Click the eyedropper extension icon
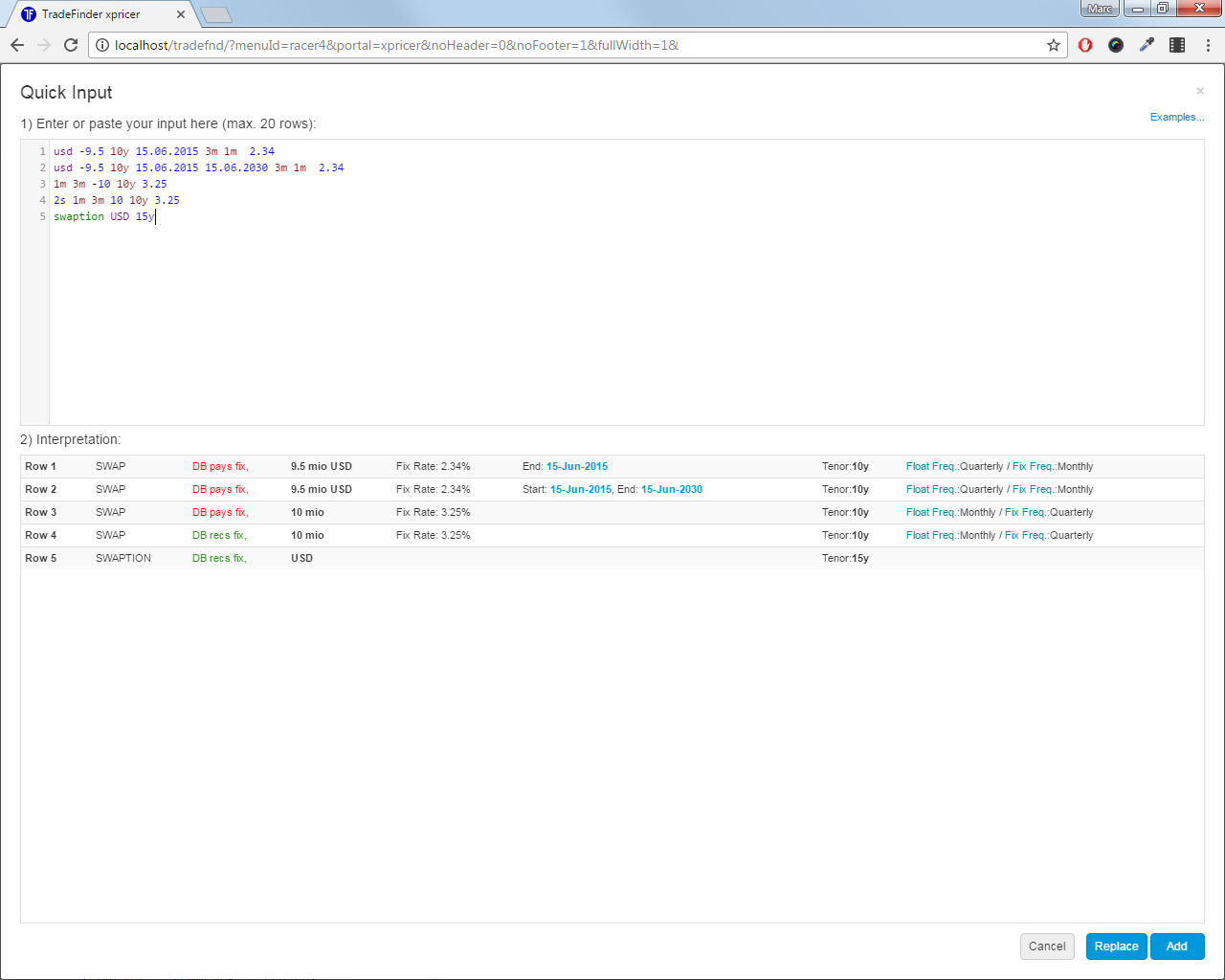The height and width of the screenshot is (980, 1225). pos(1147,45)
